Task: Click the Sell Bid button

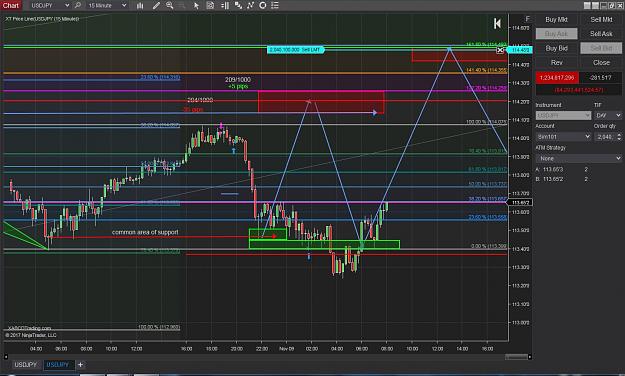Action: pyautogui.click(x=601, y=48)
